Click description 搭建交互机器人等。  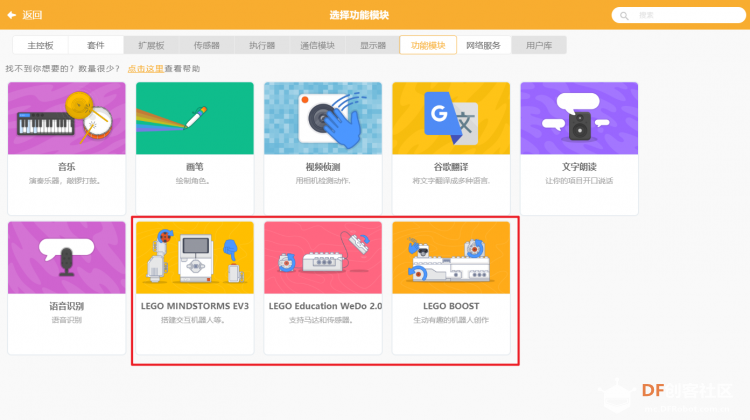pos(193,320)
